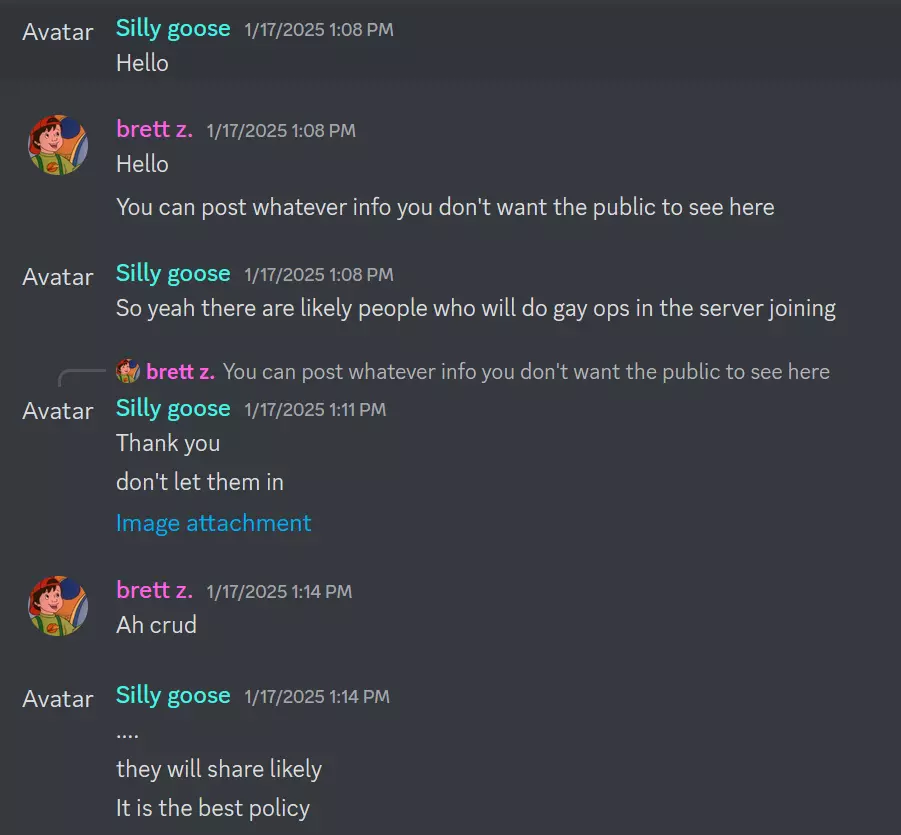This screenshot has height=835, width=901.
Task: Click Avatar placeholder beside gay ops message
Action: 57,277
